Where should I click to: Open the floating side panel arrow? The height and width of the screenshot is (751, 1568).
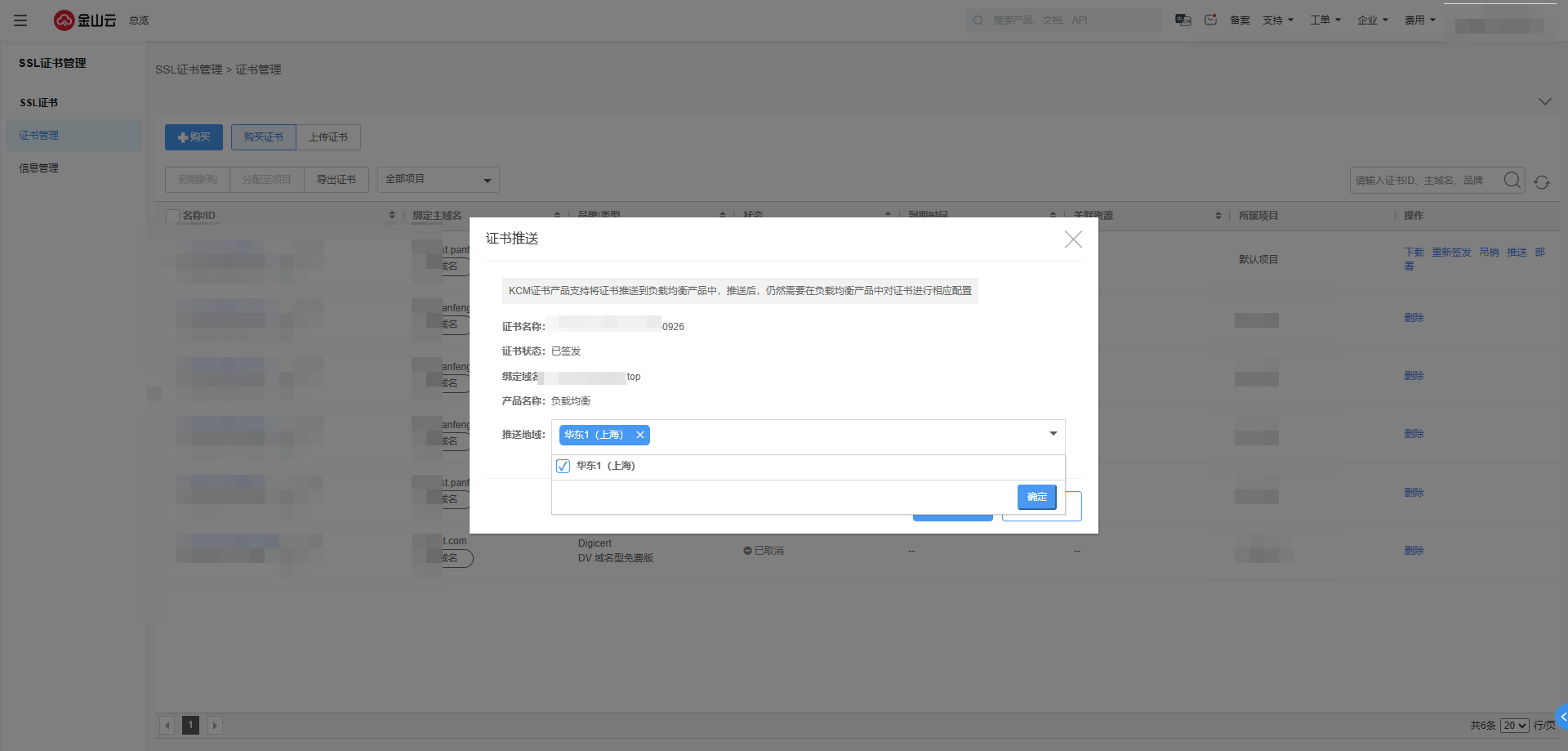[x=1562, y=717]
